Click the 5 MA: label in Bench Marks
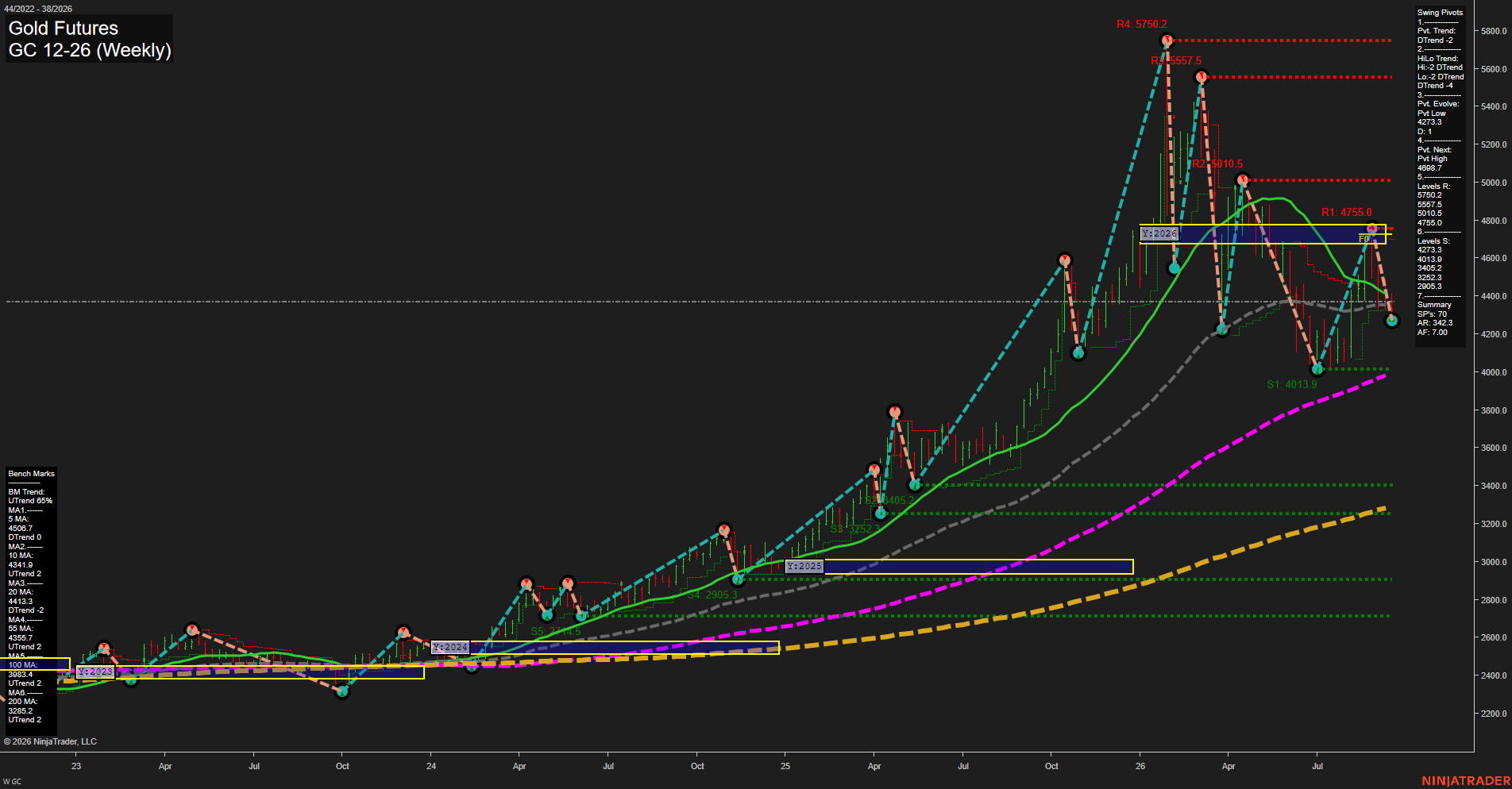The height and width of the screenshot is (789, 1512). pos(18,519)
